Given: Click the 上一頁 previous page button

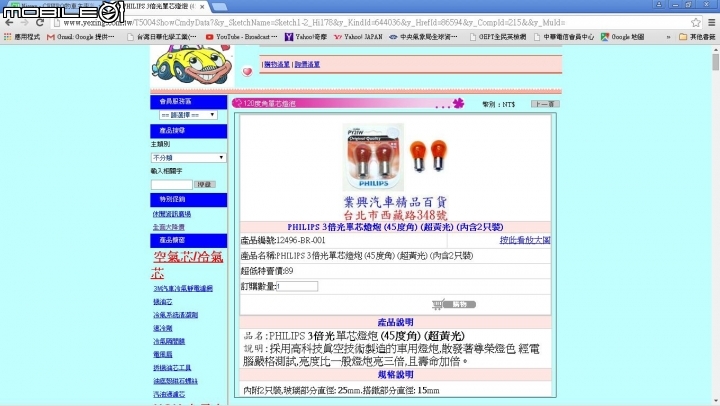Looking at the screenshot, I should (545, 104).
